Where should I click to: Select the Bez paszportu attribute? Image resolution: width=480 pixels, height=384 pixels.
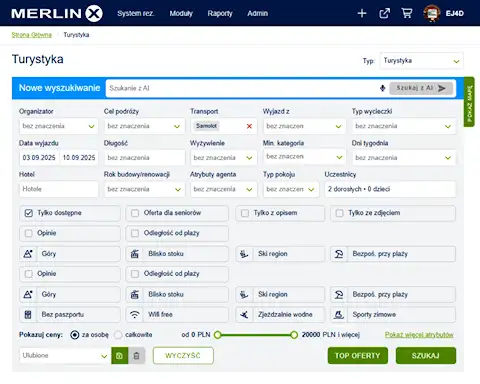(70, 314)
